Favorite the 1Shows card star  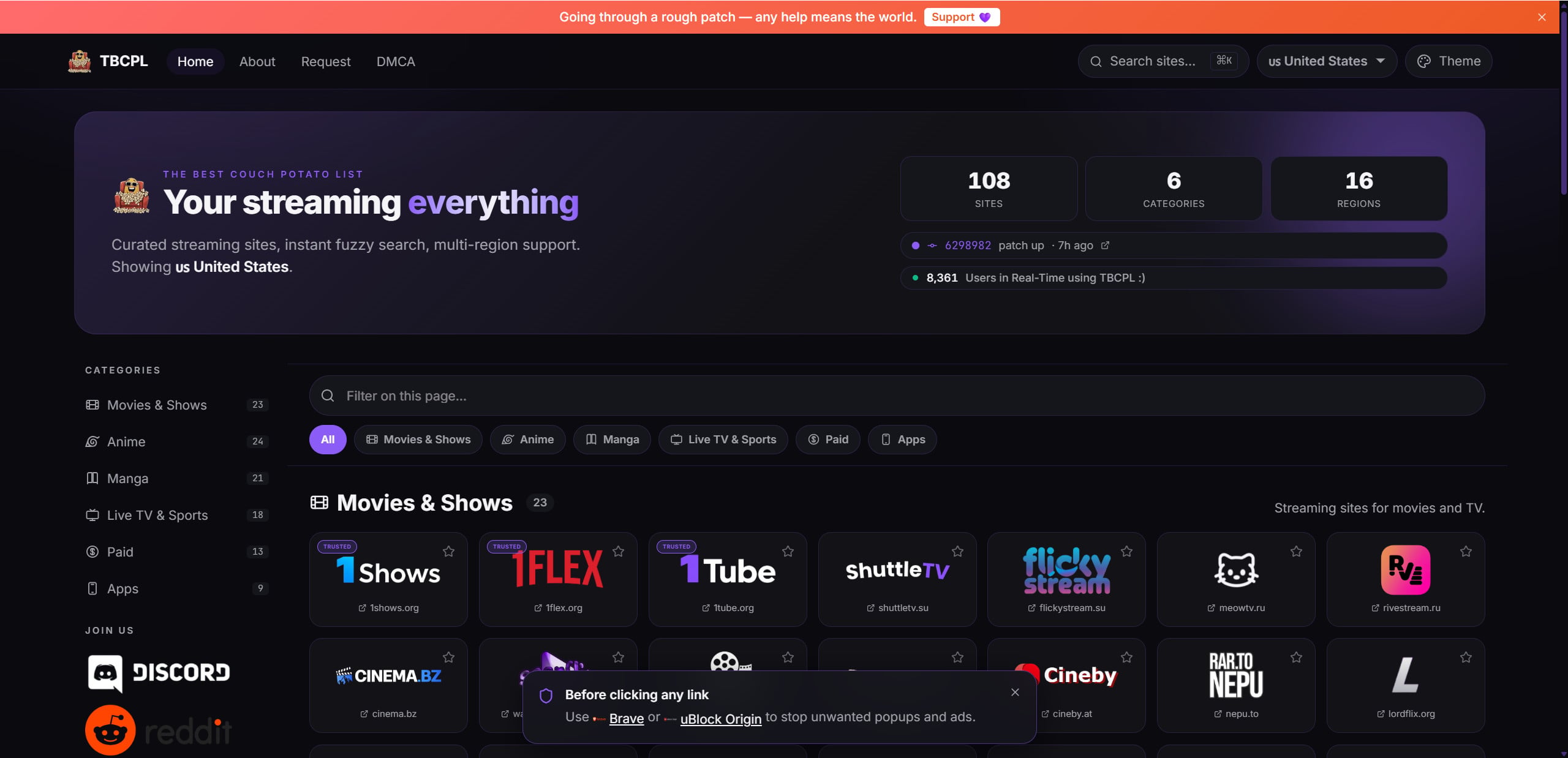click(x=448, y=551)
